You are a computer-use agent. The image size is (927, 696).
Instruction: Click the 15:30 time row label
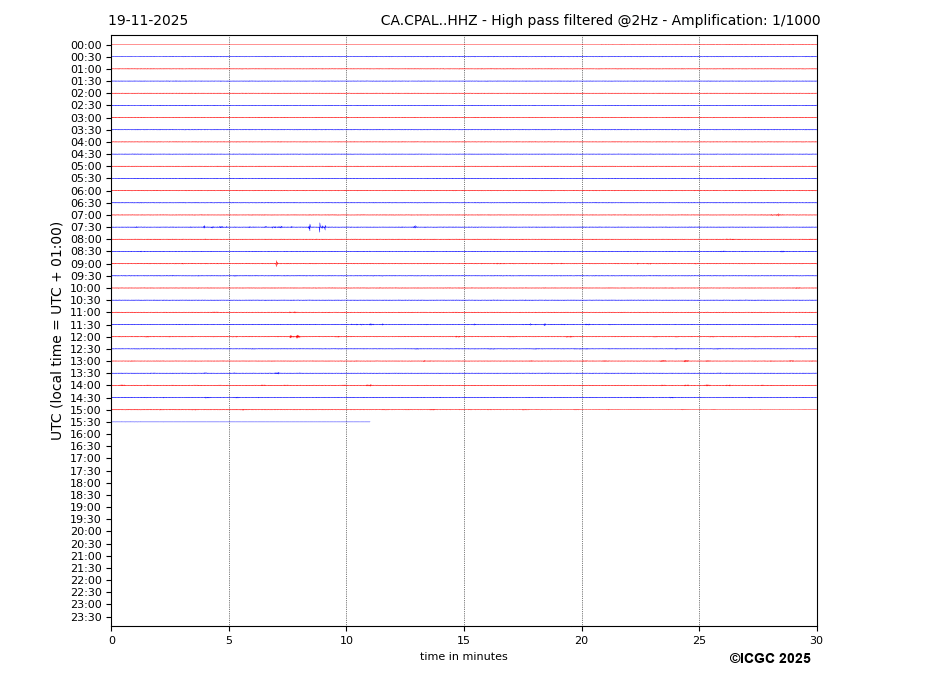pos(86,422)
